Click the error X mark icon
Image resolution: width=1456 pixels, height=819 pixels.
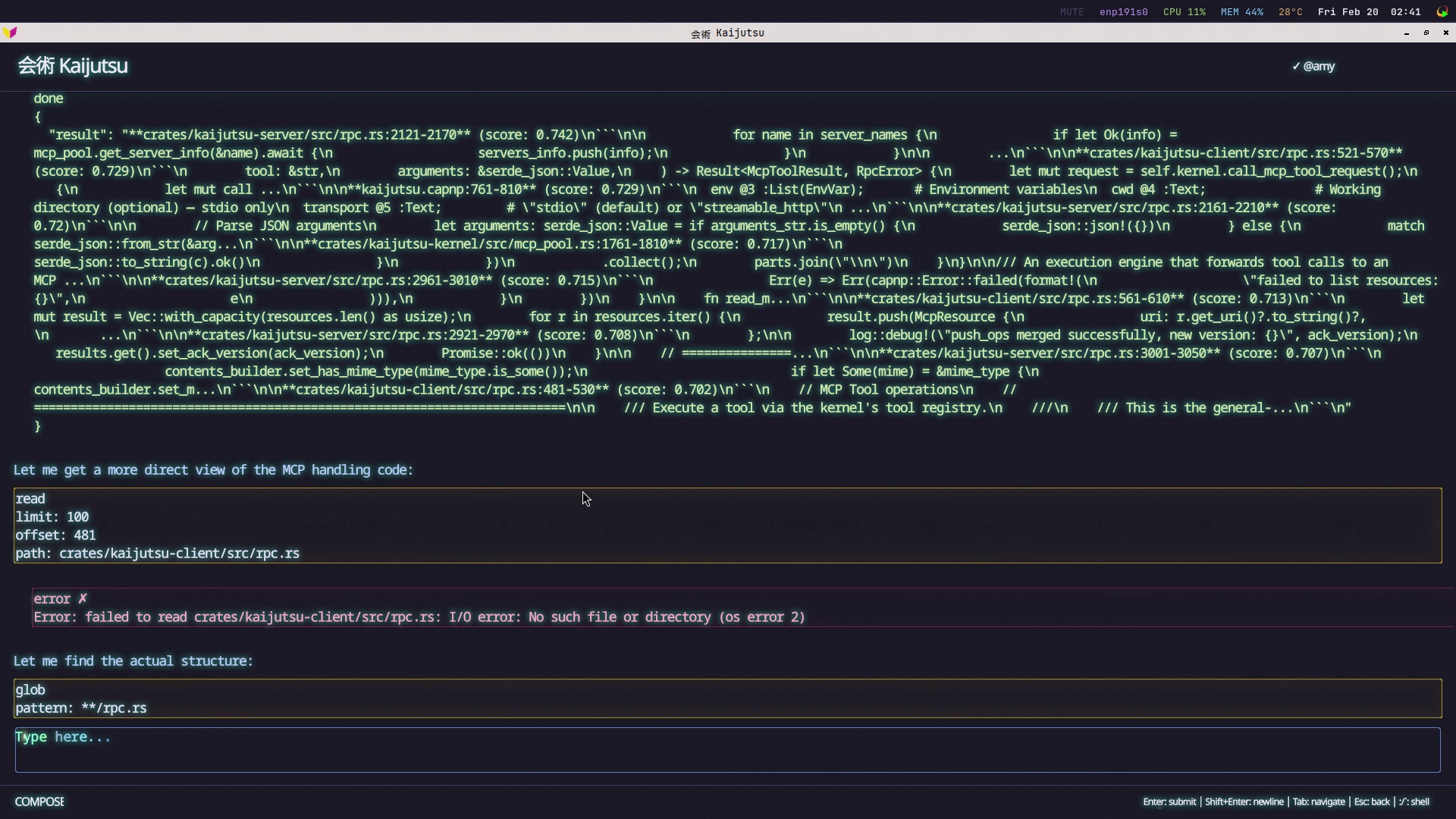tap(83, 599)
